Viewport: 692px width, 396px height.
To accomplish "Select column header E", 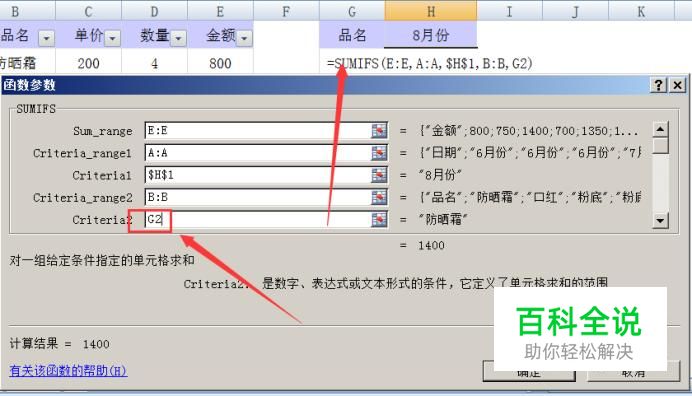I will [220, 11].
